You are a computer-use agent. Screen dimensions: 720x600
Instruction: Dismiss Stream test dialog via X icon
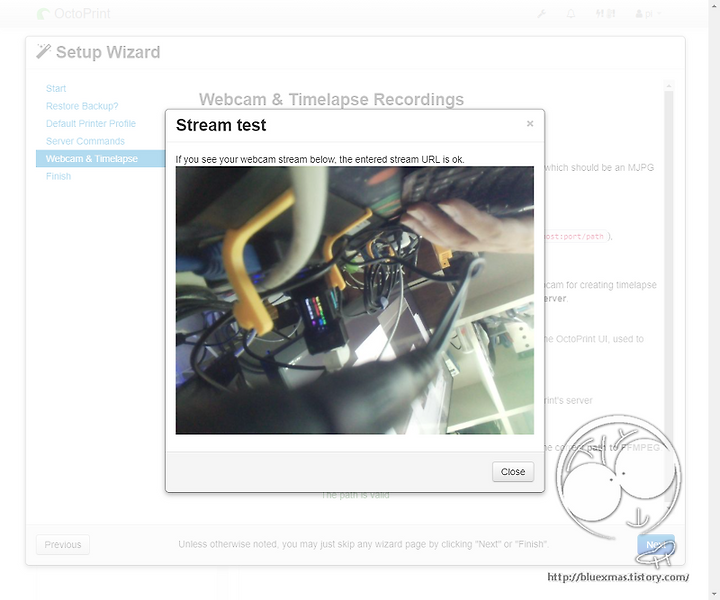click(530, 123)
